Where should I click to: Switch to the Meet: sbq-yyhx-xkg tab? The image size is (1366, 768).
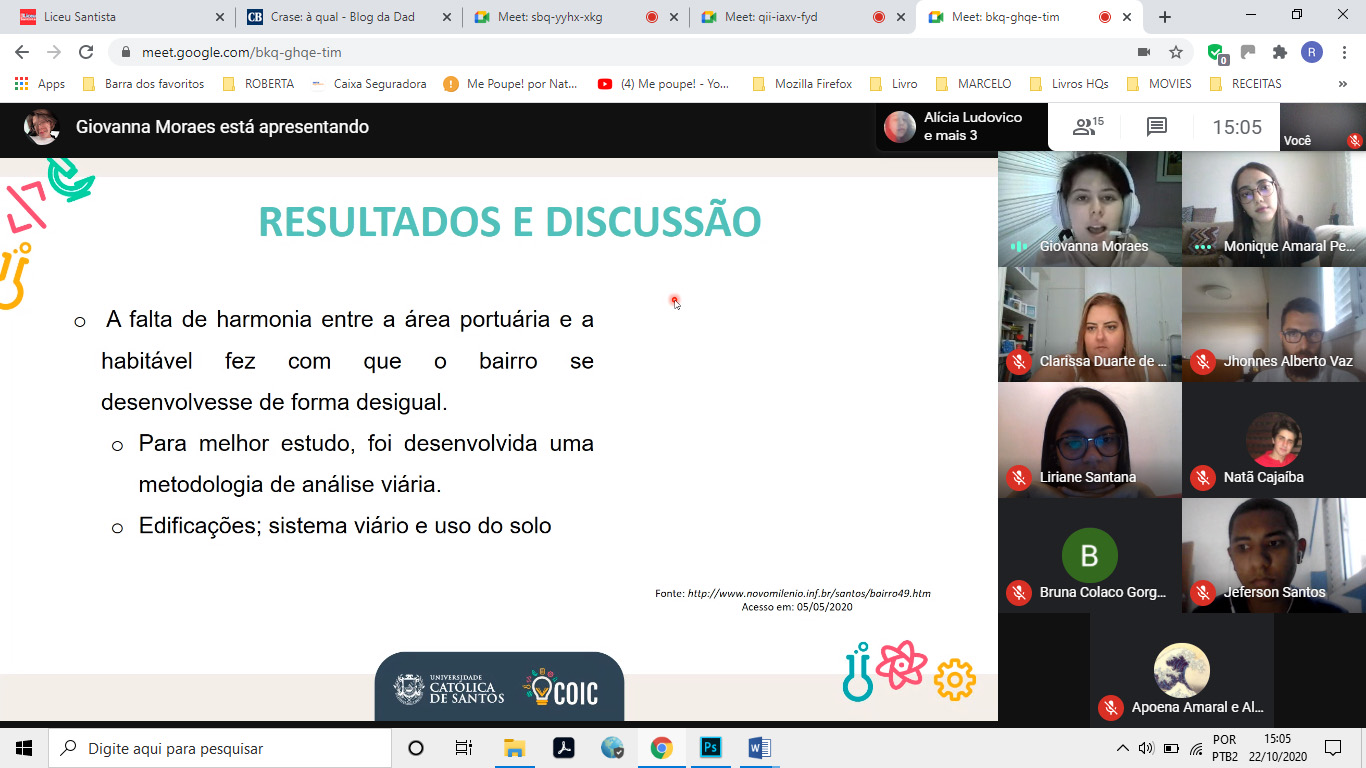pyautogui.click(x=560, y=17)
